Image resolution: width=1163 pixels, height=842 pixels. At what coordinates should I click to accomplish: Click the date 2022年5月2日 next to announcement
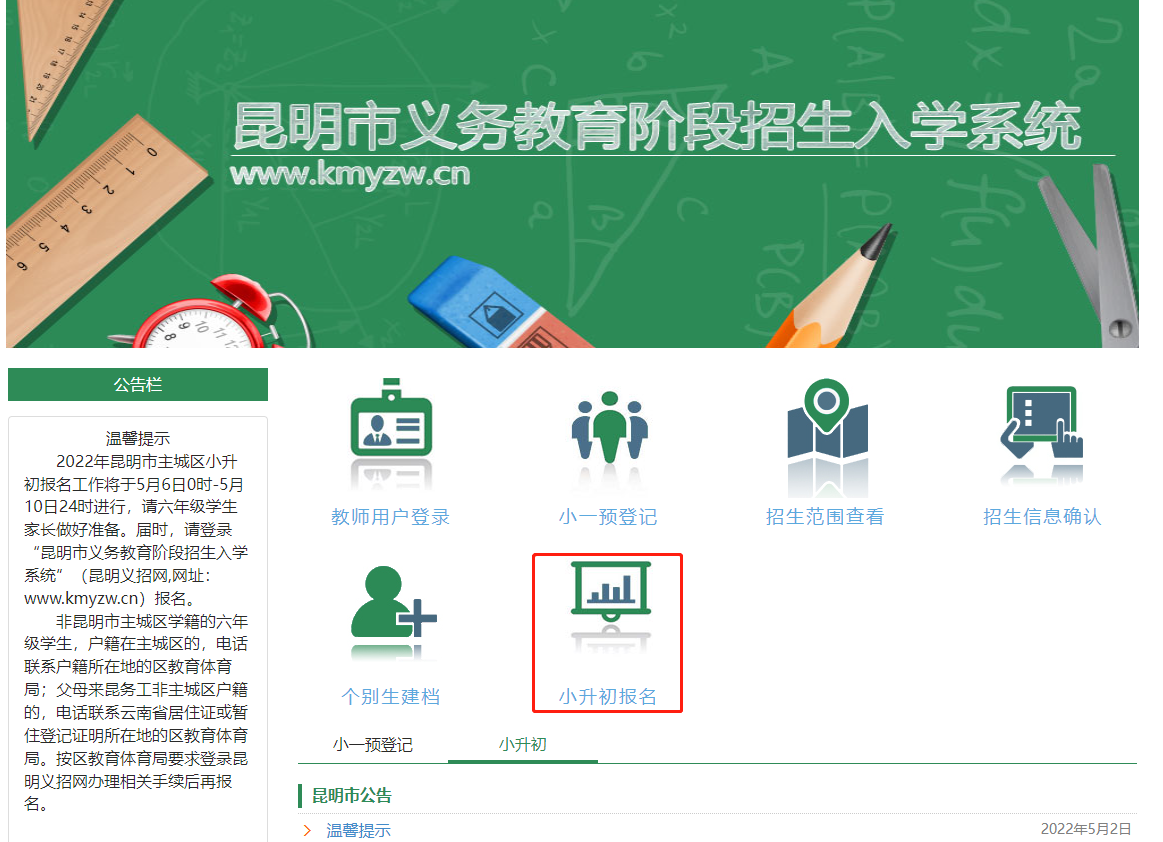pyautogui.click(x=1083, y=829)
